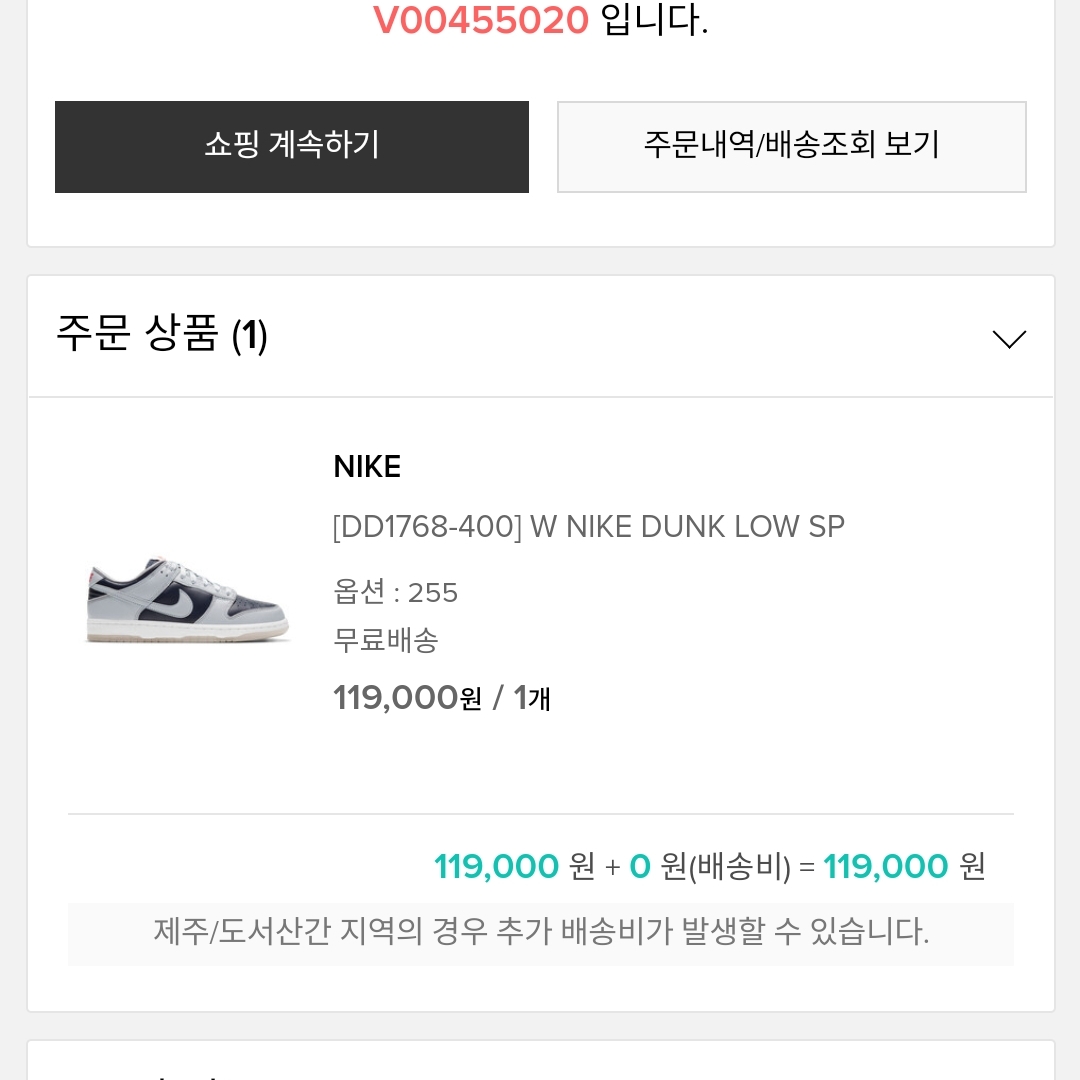1080x1080 pixels.
Task: Click the 쇼핑 계속하기 button
Action: click(291, 147)
